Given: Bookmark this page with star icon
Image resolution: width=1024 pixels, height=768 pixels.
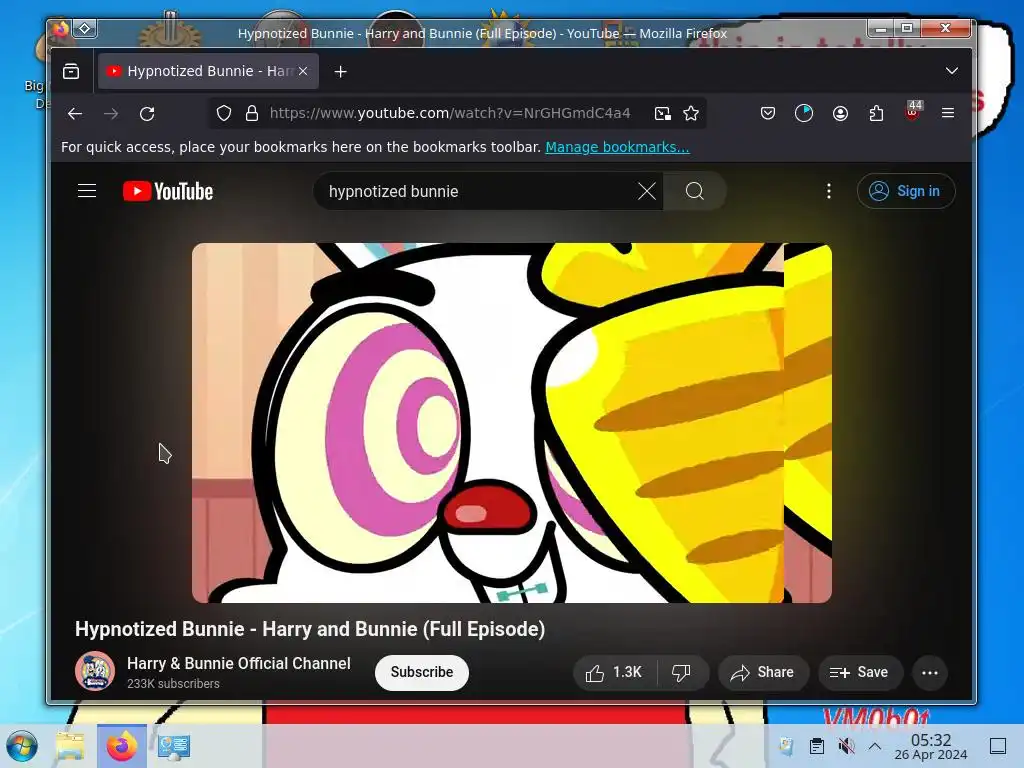Looking at the screenshot, I should 691,114.
